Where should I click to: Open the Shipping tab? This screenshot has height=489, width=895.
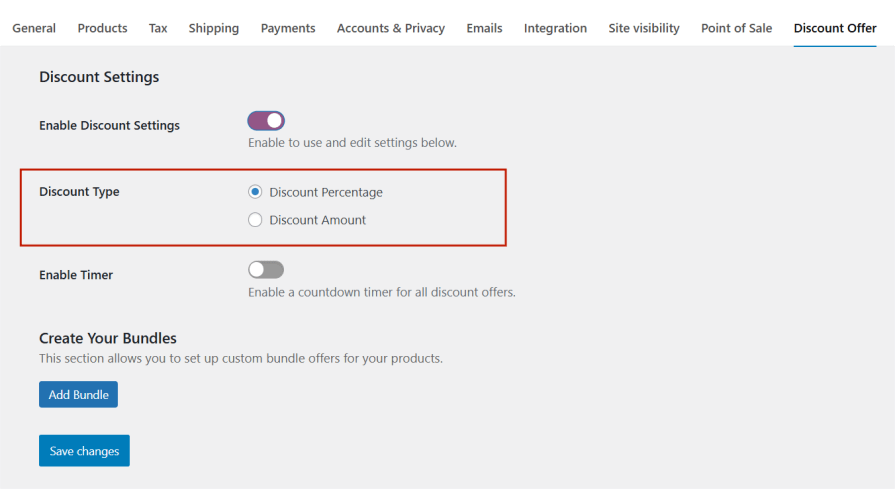click(214, 28)
